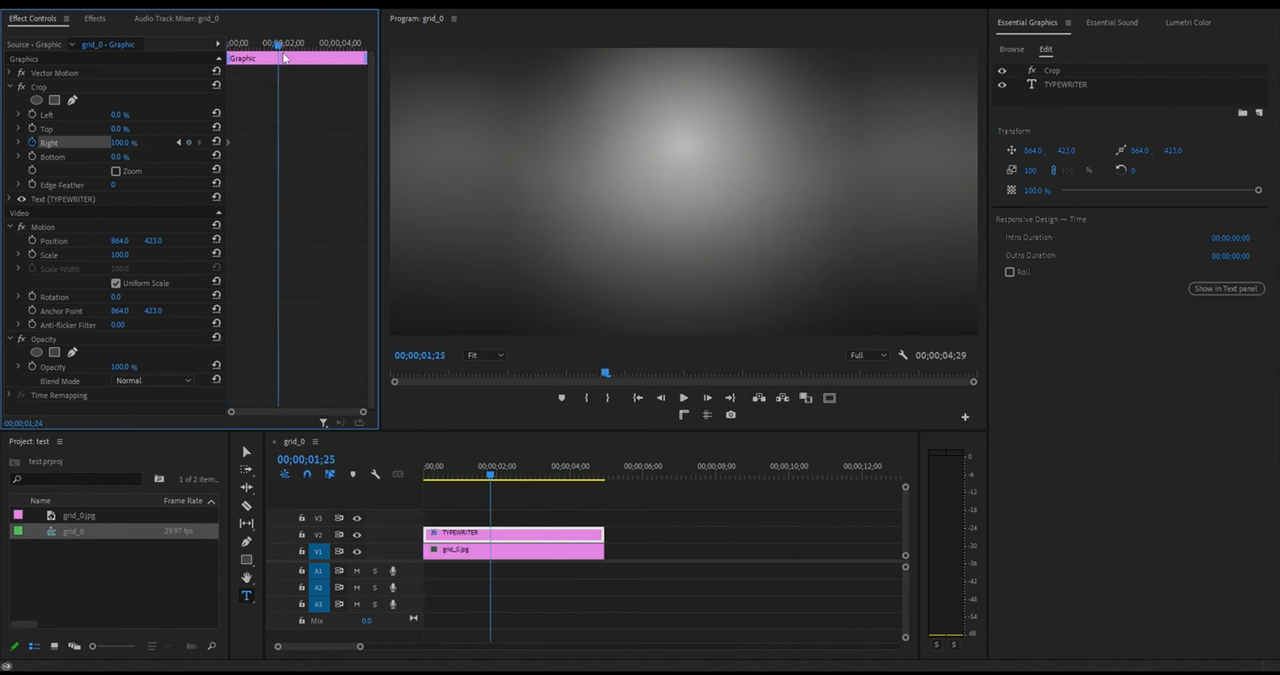The image size is (1280, 675).
Task: Click the Lift button
Action: click(759, 398)
